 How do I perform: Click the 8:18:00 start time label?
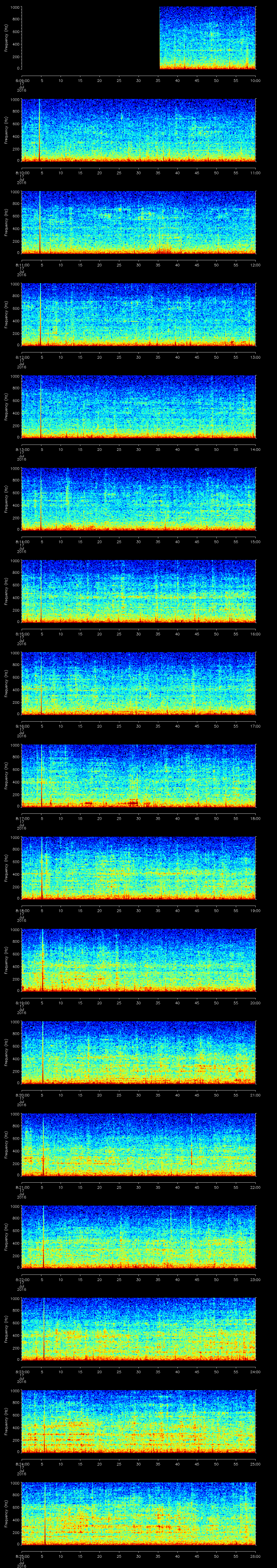click(22, 910)
